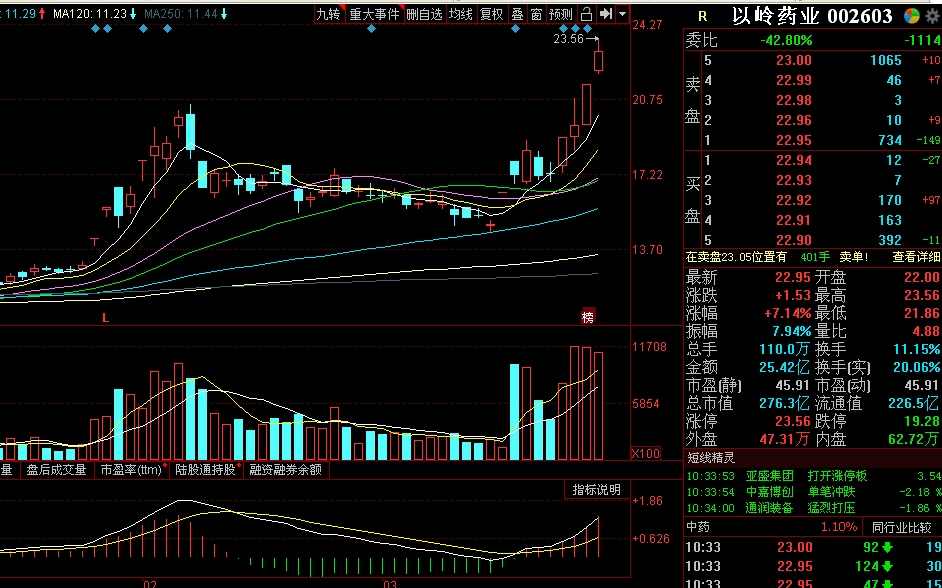This screenshot has height=588, width=942.
Task: Click the 同行业比较 button
Action: (x=902, y=528)
